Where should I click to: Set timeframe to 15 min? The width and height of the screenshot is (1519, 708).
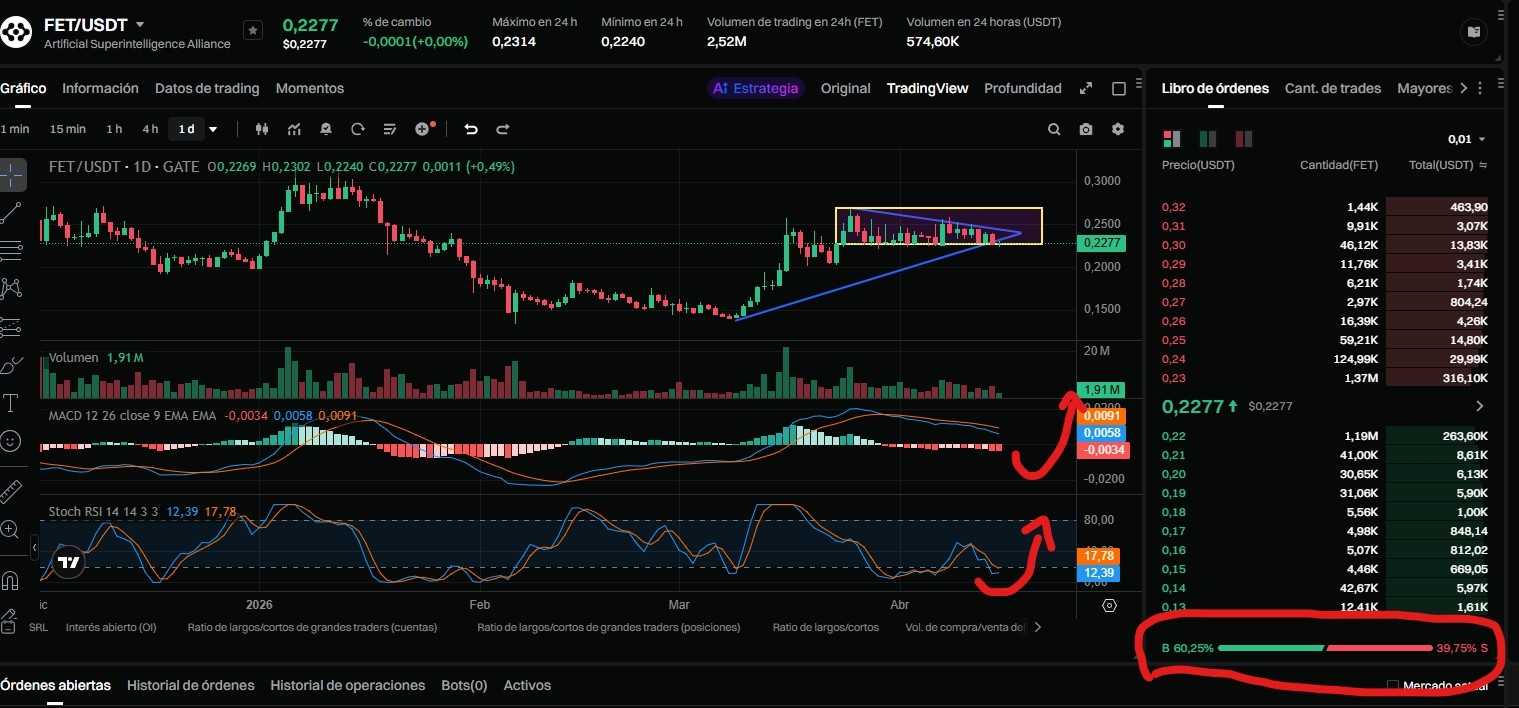click(68, 129)
